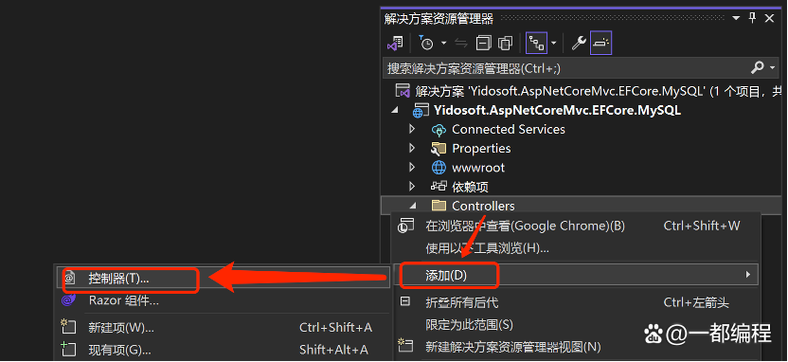This screenshot has width=788, height=362.
Task: Open the pending changes filter clock icon
Action: (x=426, y=44)
